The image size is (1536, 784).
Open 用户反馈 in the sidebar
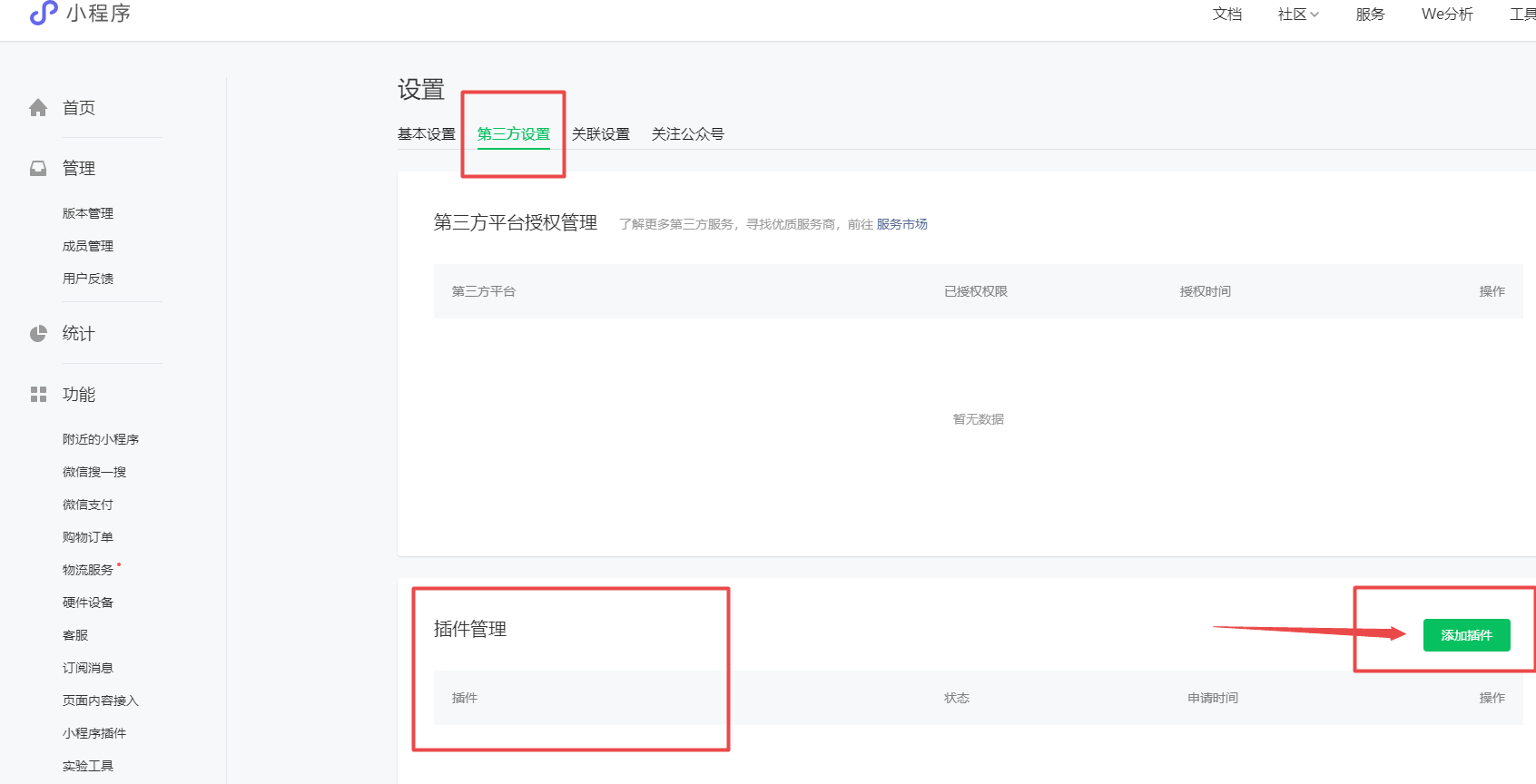[x=88, y=279]
